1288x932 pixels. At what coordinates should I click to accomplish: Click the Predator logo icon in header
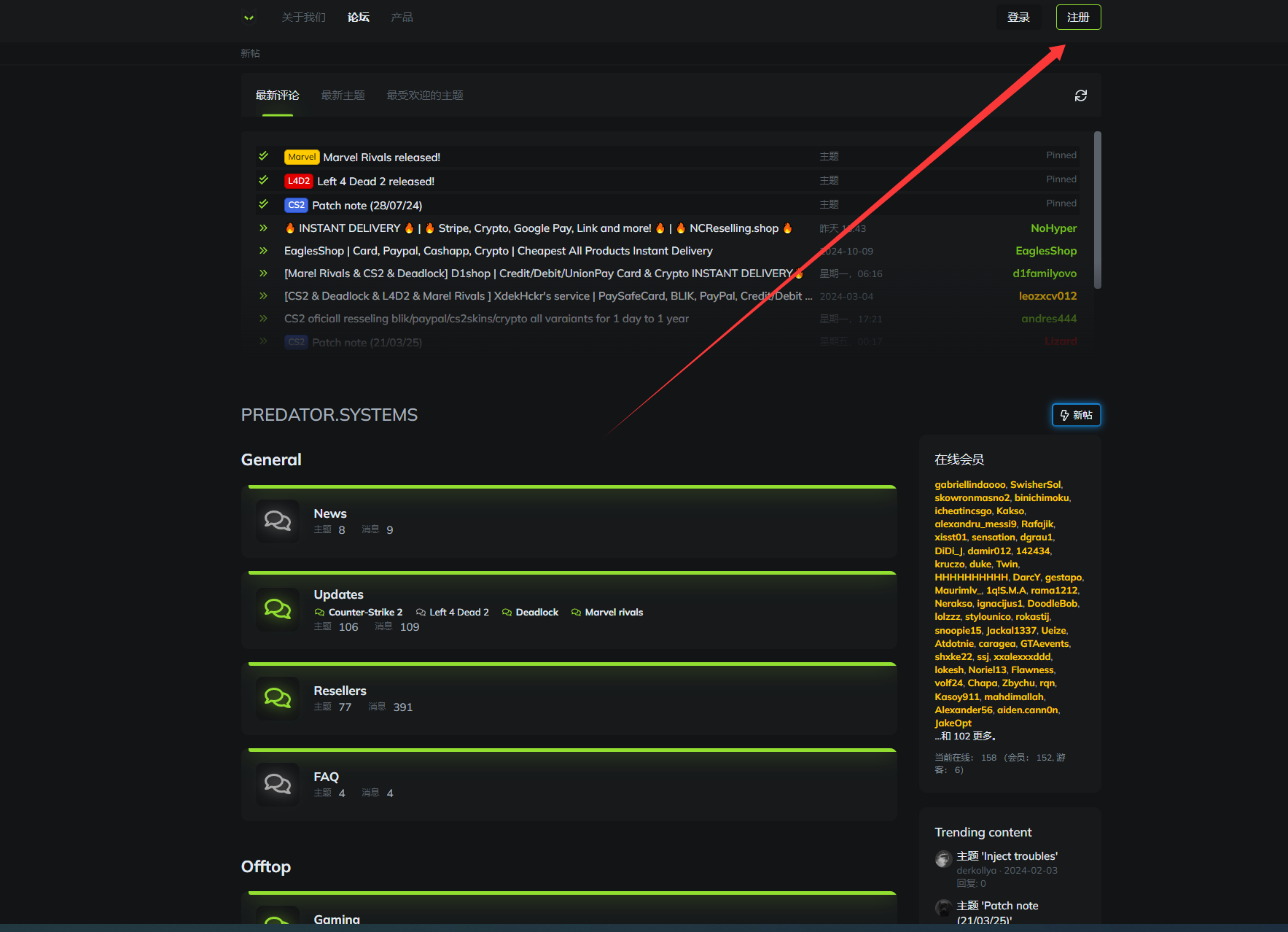pos(249,17)
